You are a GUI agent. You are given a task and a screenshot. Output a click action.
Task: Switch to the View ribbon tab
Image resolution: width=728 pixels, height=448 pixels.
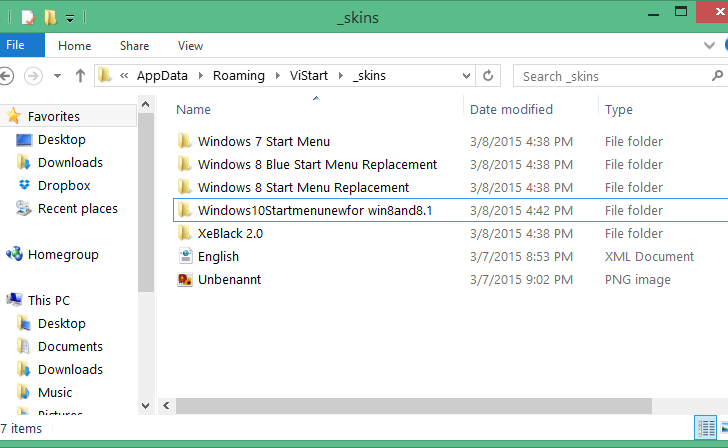click(x=190, y=45)
